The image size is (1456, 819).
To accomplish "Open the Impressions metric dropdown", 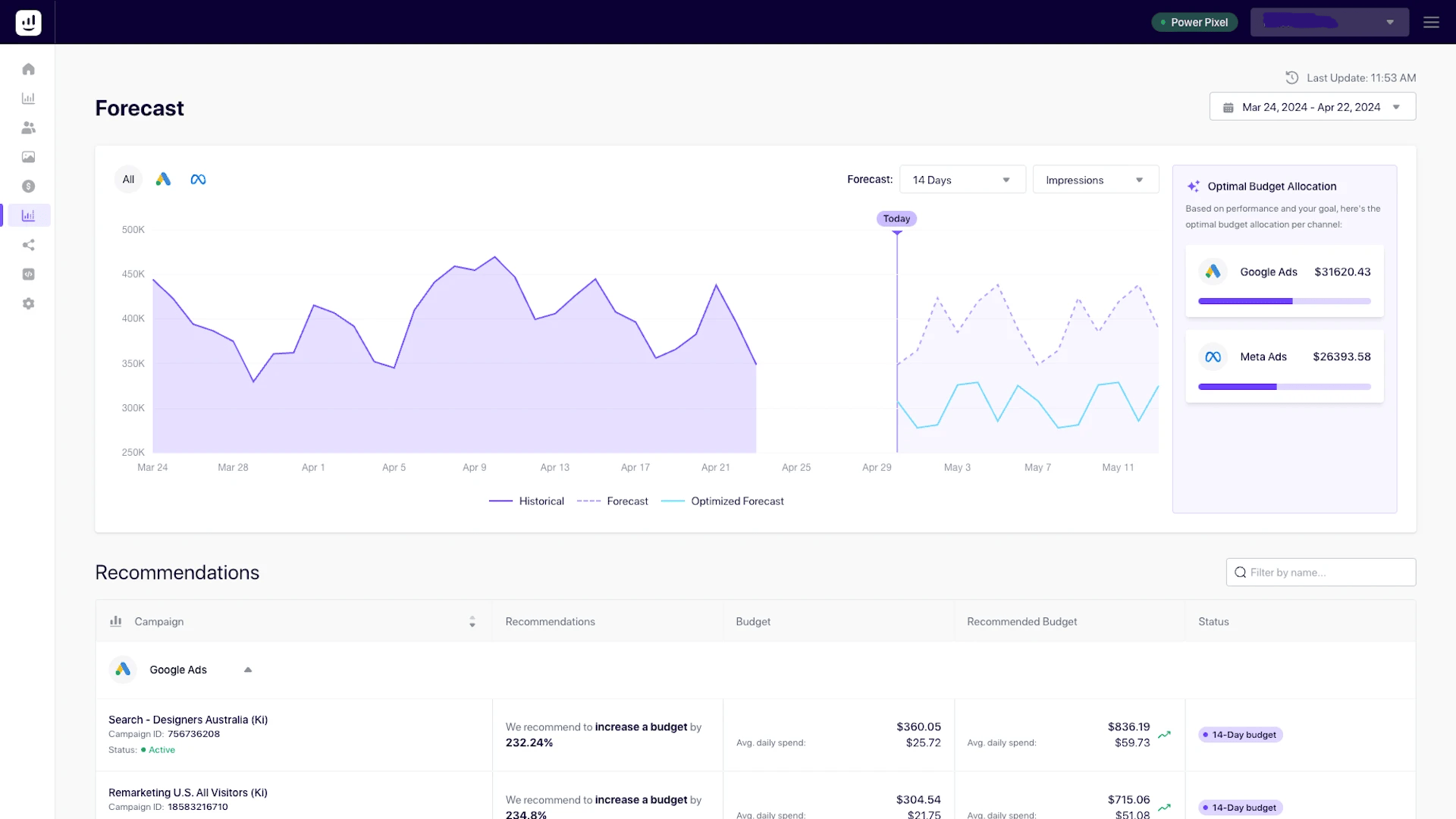I will [1095, 180].
